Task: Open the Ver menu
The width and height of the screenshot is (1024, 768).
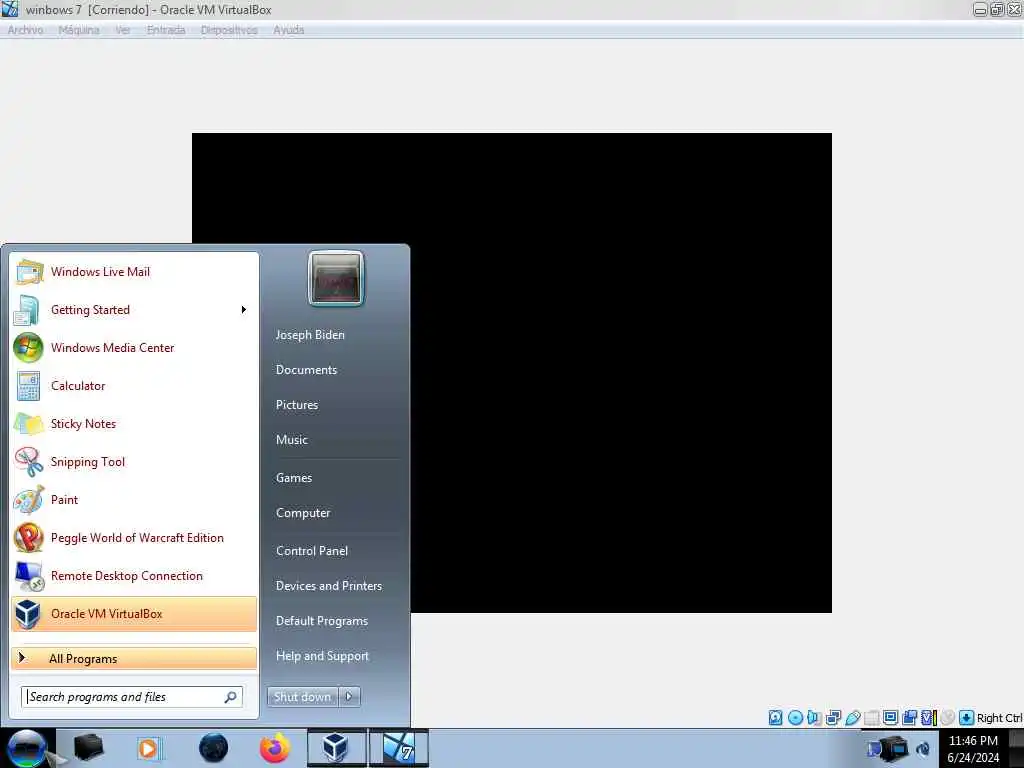Action: 123,30
